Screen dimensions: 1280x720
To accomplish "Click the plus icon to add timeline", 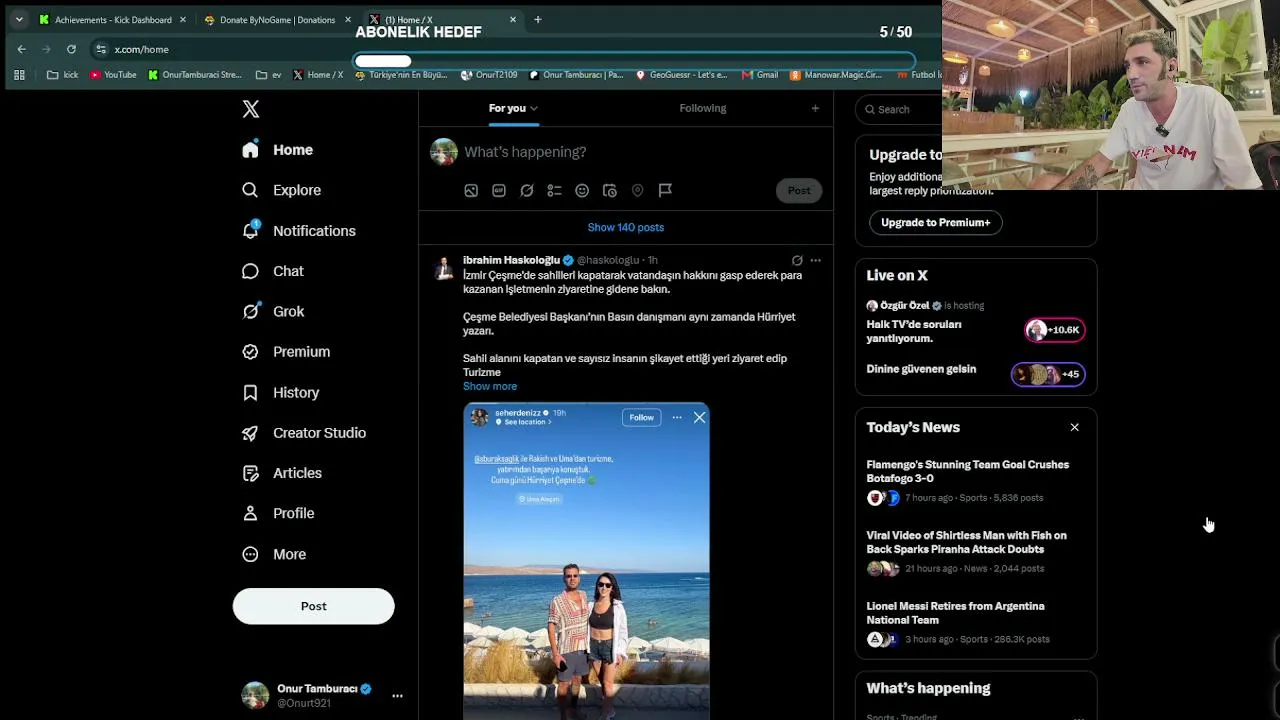I will coord(815,108).
